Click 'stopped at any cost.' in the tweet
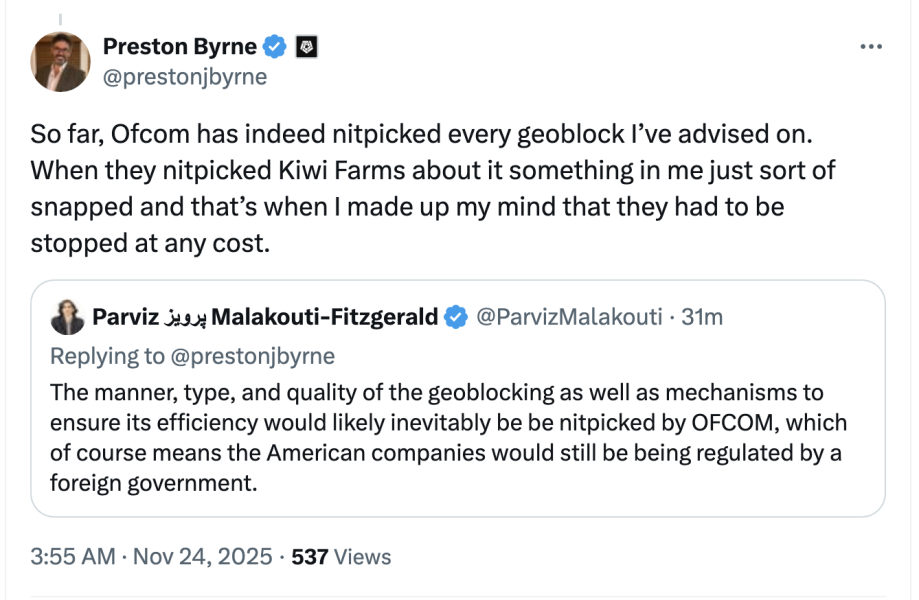This screenshot has height=600, width=919. pyautogui.click(x=150, y=244)
